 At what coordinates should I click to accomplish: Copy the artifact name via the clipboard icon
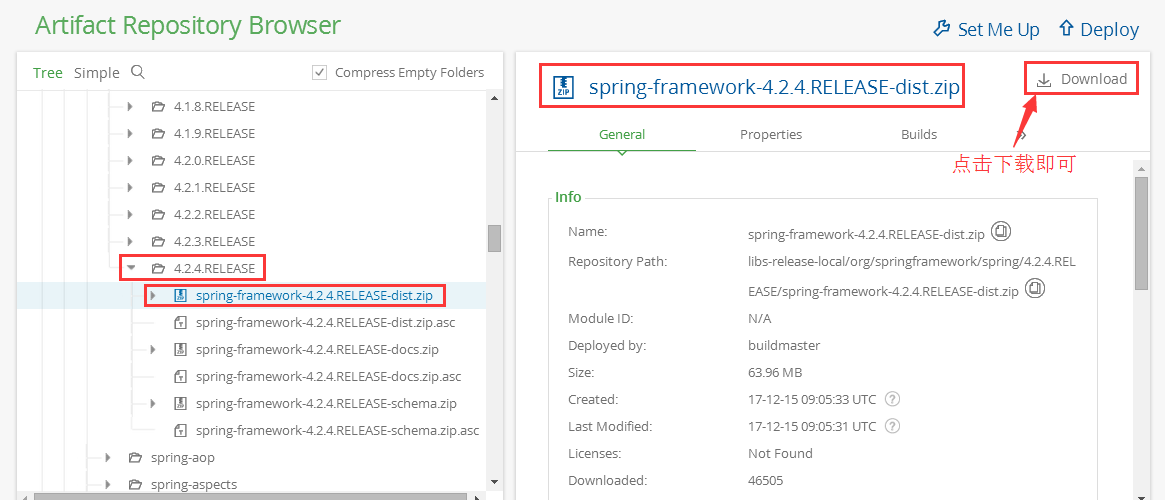point(1001,231)
